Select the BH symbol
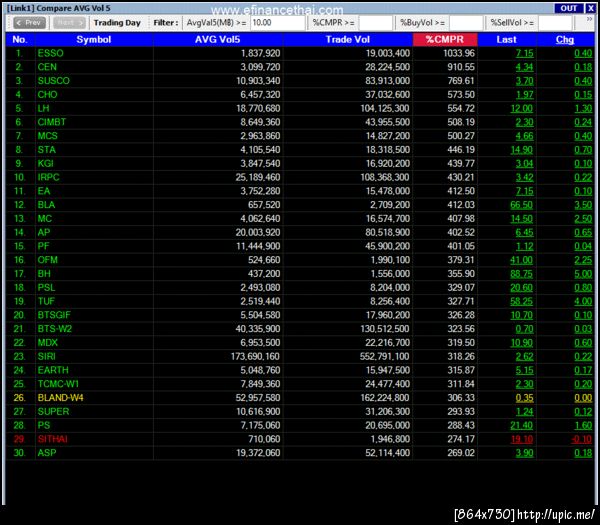 click(x=44, y=274)
